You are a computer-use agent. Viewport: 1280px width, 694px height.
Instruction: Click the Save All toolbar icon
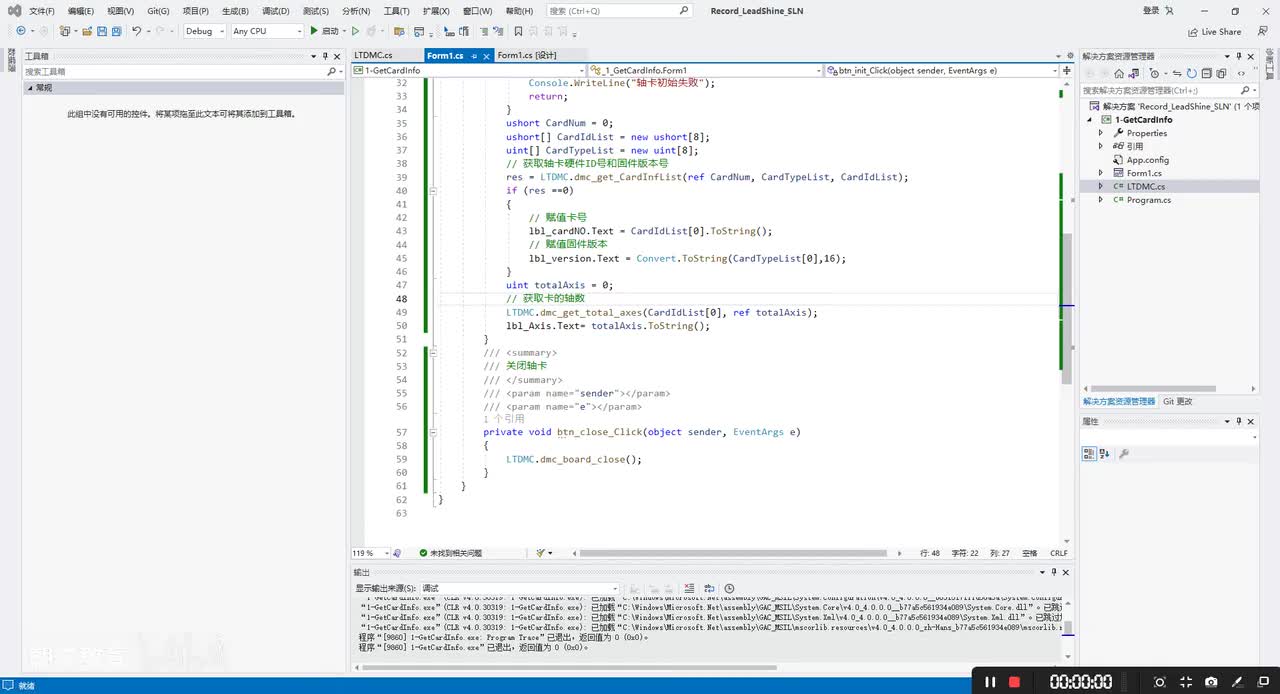116,31
